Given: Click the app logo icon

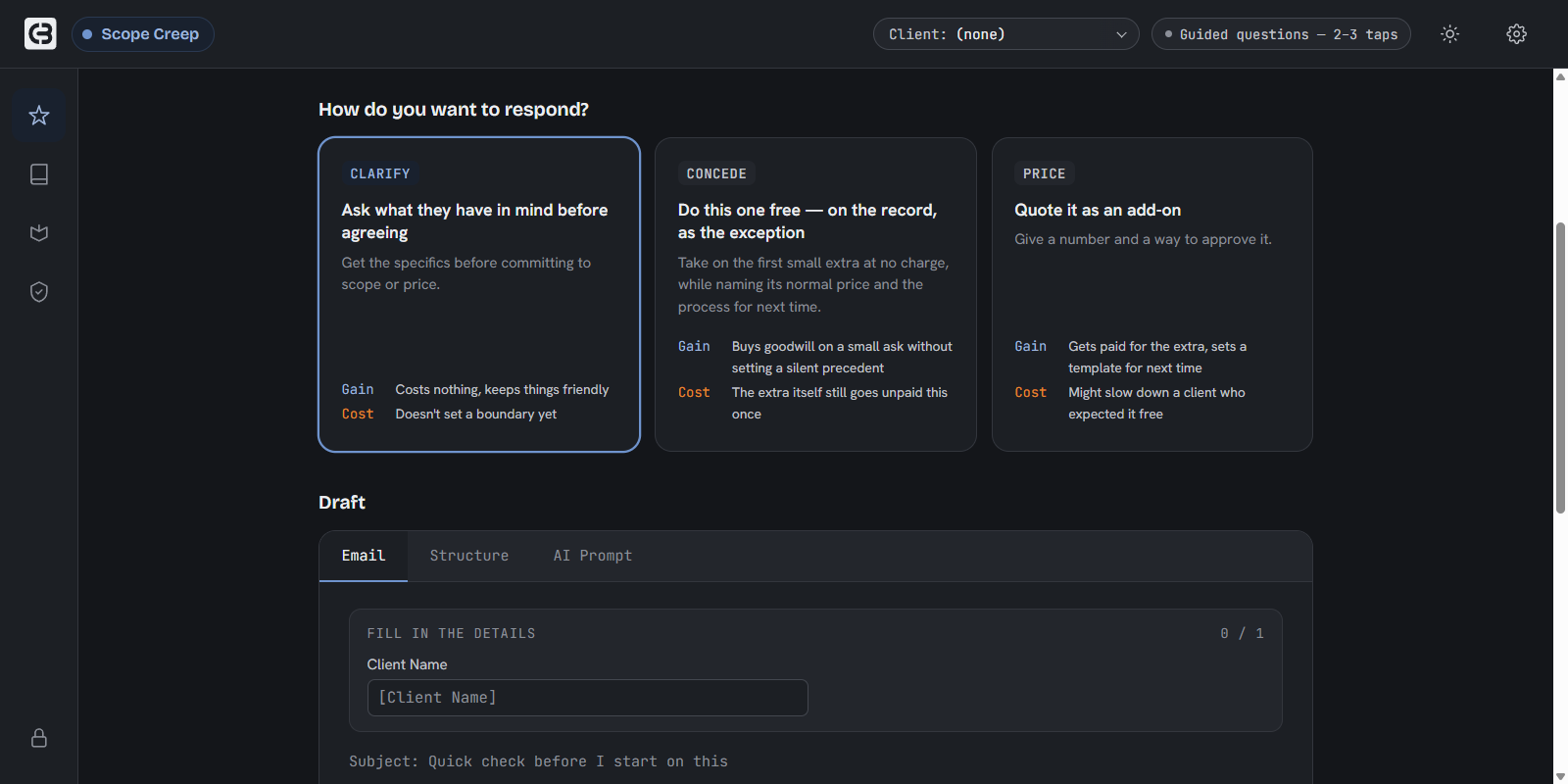Looking at the screenshot, I should pos(40,33).
